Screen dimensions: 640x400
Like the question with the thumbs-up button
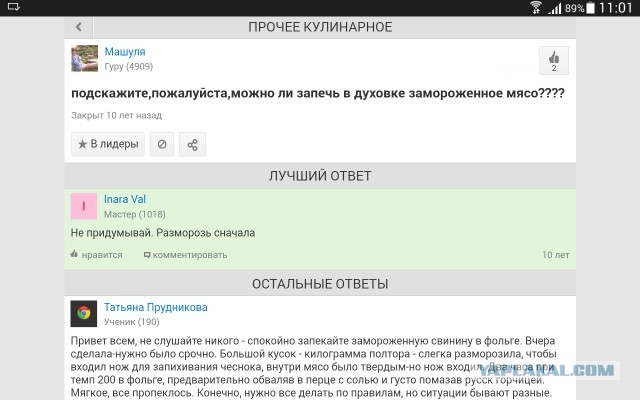[553, 60]
